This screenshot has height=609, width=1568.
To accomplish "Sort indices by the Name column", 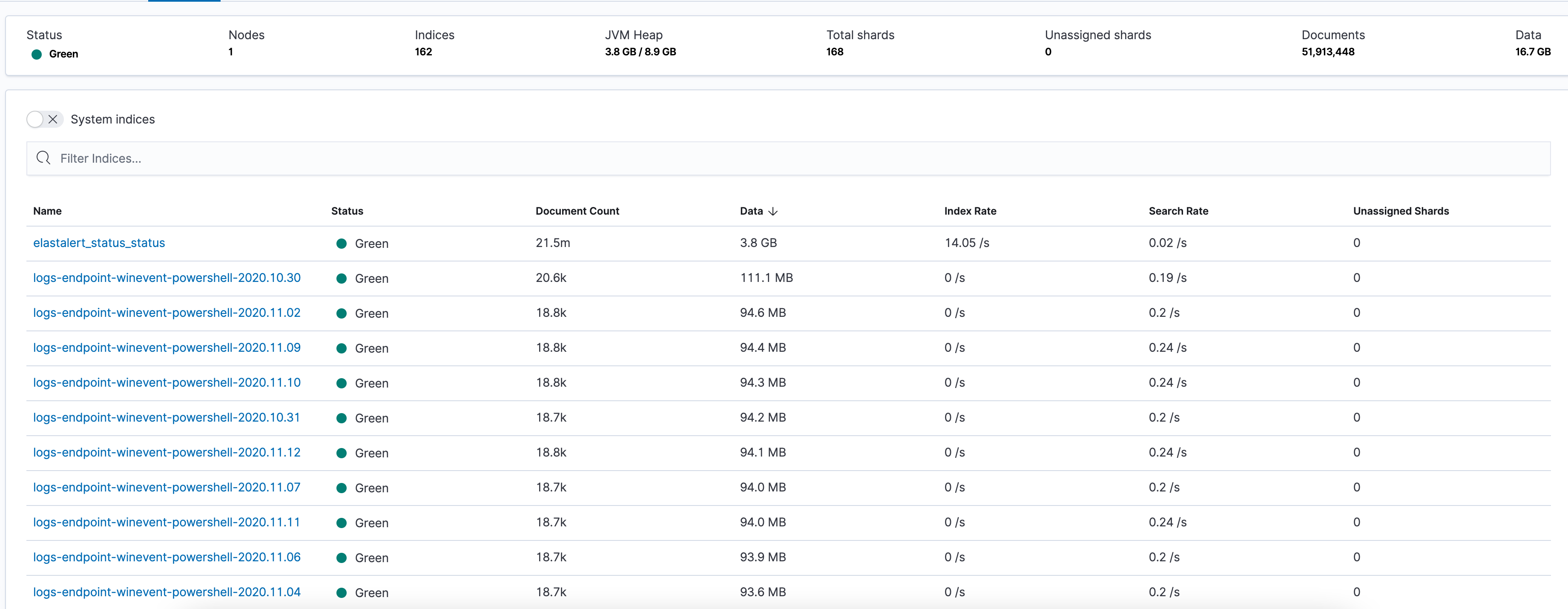I will [x=47, y=211].
